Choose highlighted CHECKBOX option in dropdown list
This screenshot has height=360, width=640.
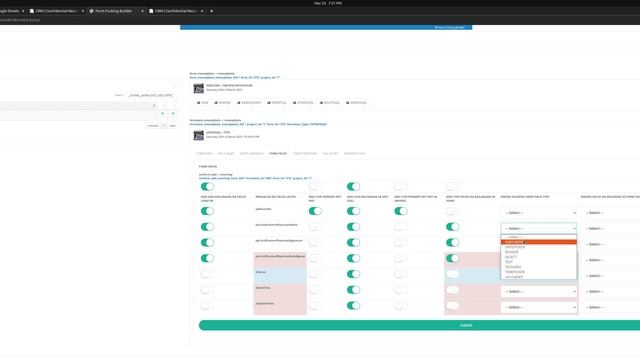(x=539, y=242)
